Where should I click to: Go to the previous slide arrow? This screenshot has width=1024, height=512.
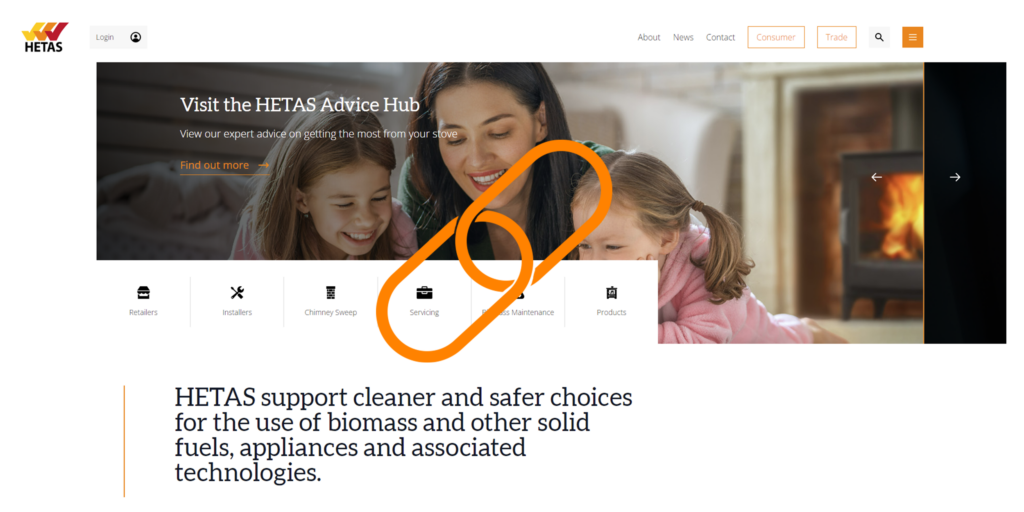pos(876,177)
